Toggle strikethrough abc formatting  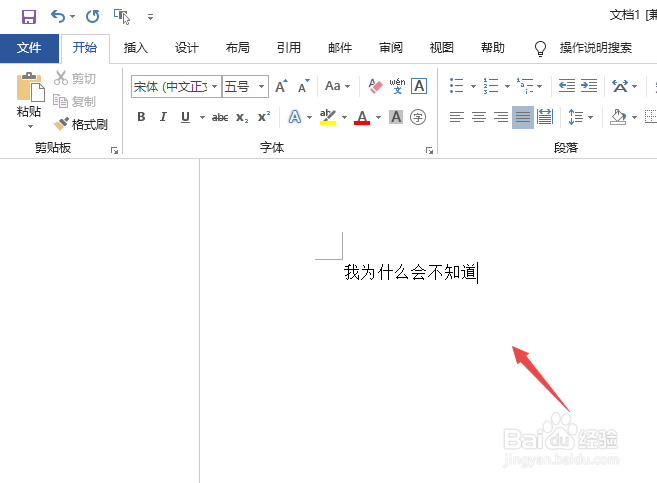pyautogui.click(x=220, y=117)
